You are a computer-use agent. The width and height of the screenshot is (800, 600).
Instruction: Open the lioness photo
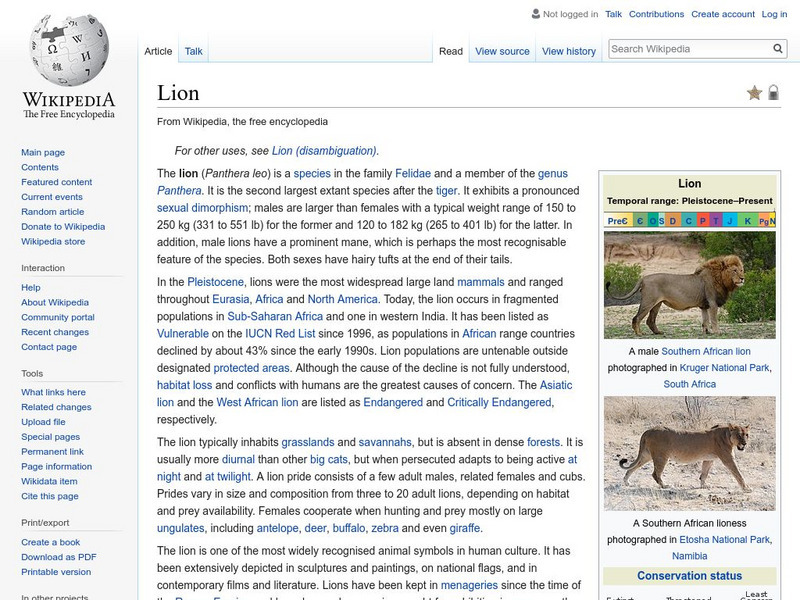(689, 454)
